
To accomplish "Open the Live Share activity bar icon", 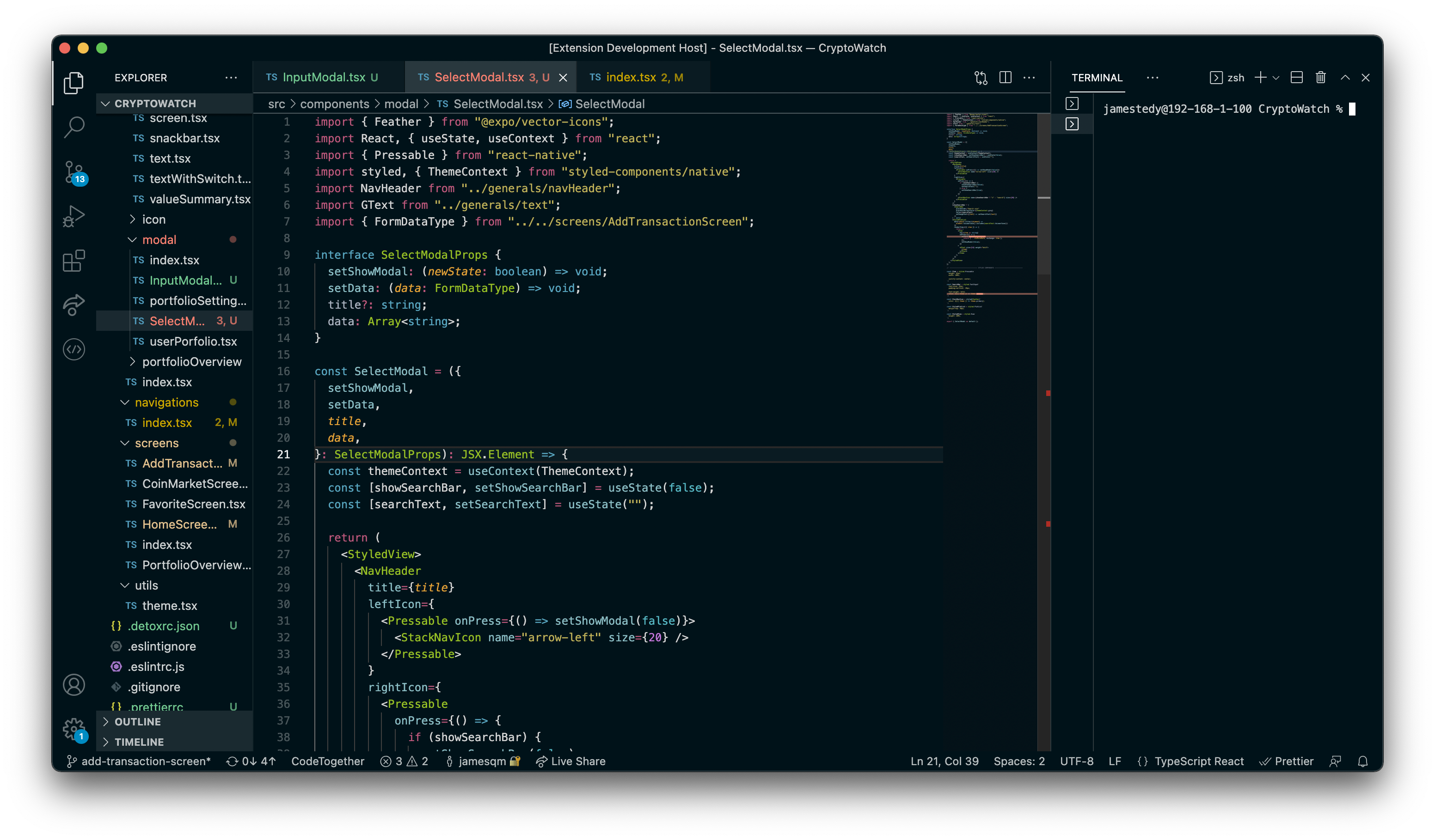I will coord(74,305).
